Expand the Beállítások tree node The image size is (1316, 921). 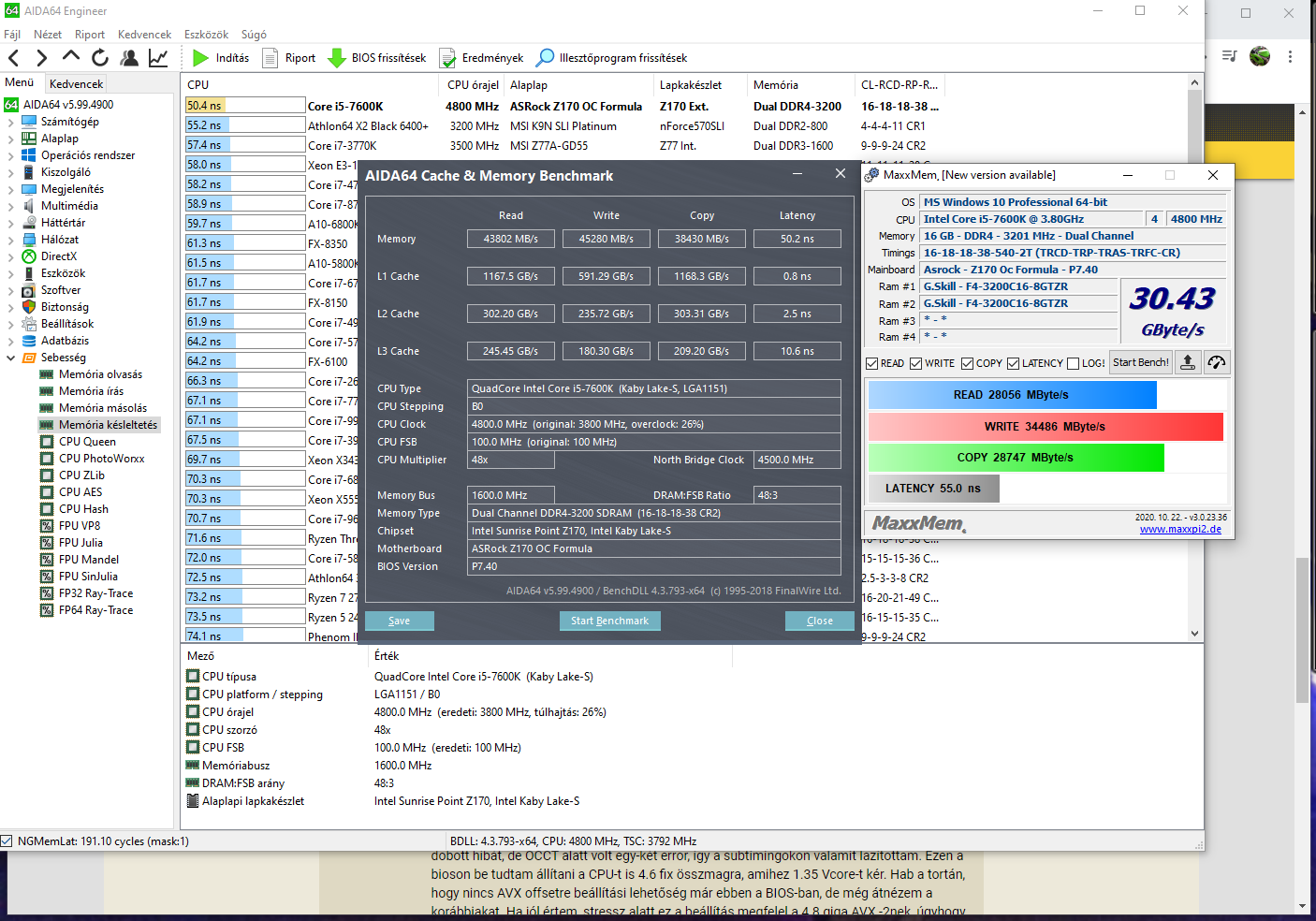[11, 324]
